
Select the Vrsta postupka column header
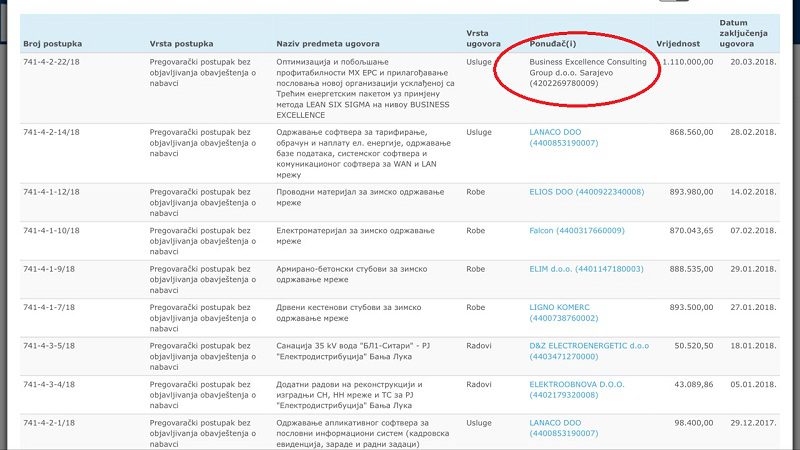(181, 44)
